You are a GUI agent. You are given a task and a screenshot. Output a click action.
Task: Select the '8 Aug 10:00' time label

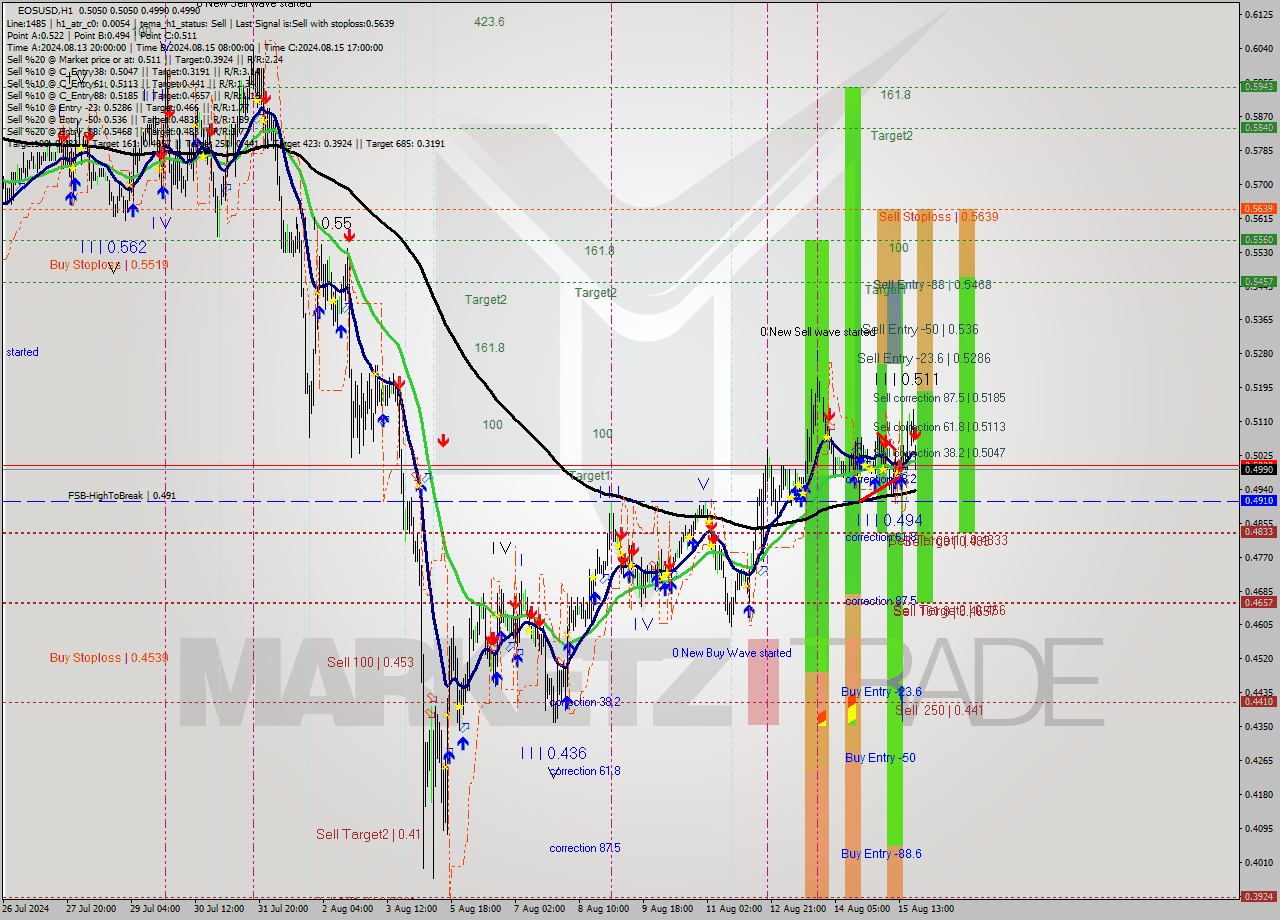(x=603, y=909)
